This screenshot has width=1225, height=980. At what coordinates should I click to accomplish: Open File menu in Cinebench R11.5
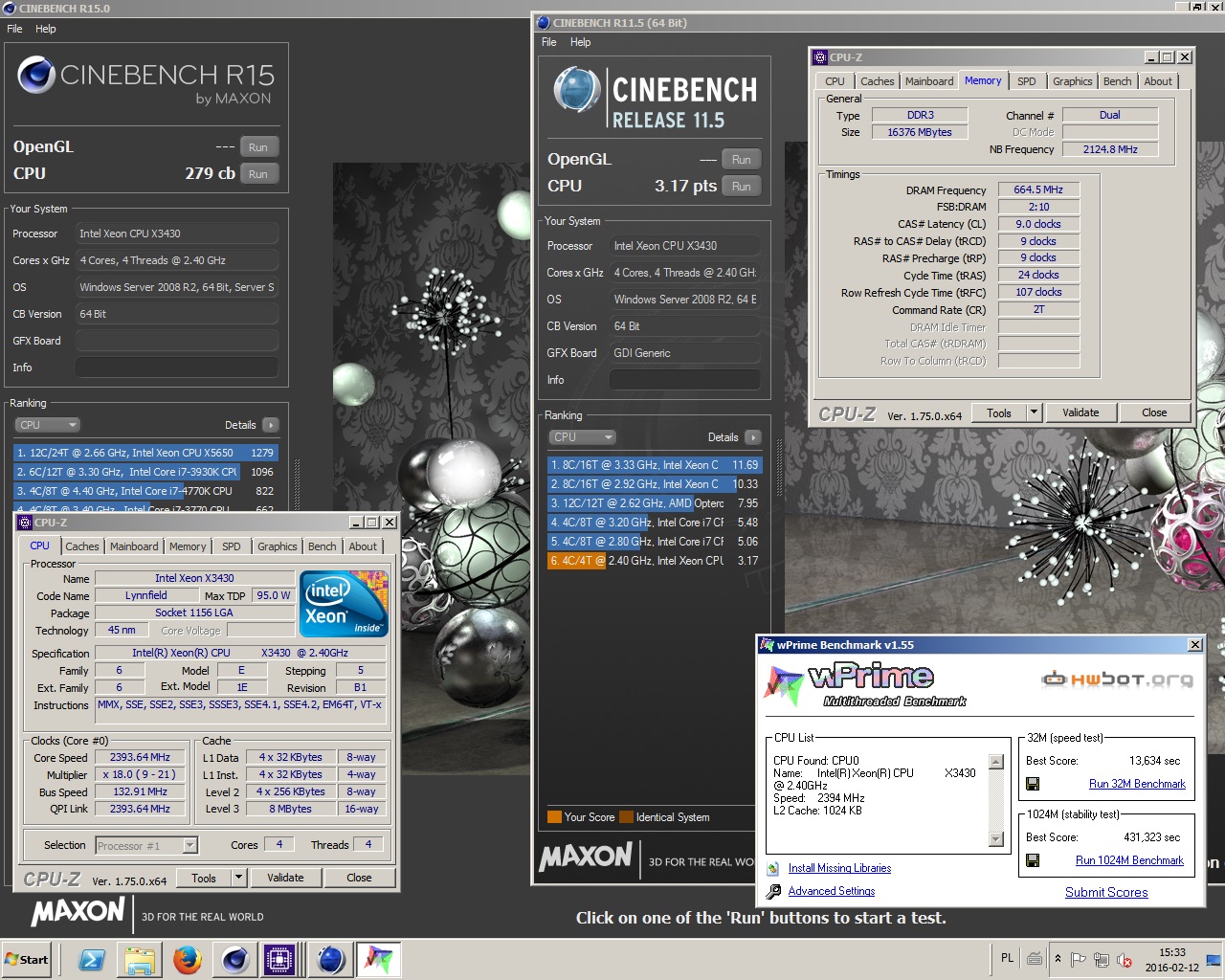(549, 42)
